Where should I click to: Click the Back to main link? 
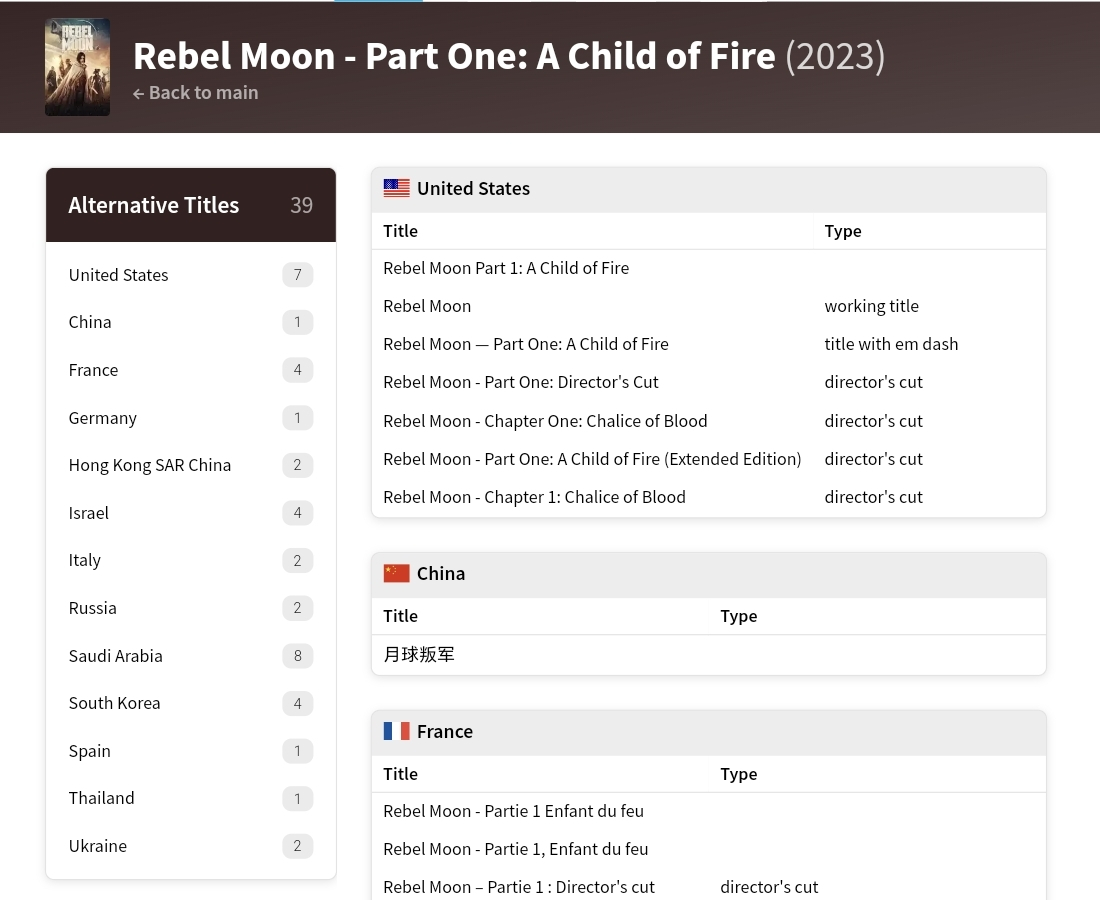point(203,93)
